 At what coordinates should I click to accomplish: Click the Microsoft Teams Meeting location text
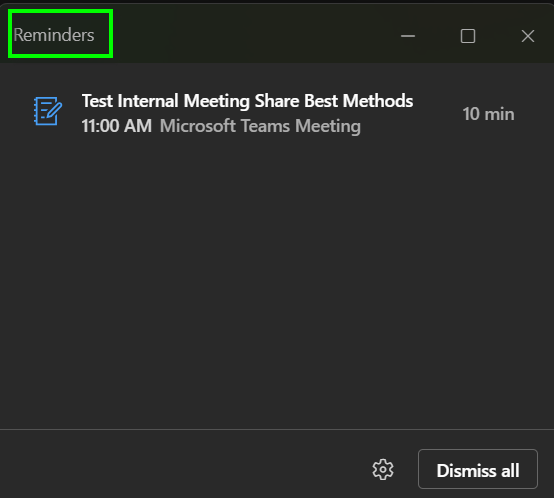(x=260, y=126)
